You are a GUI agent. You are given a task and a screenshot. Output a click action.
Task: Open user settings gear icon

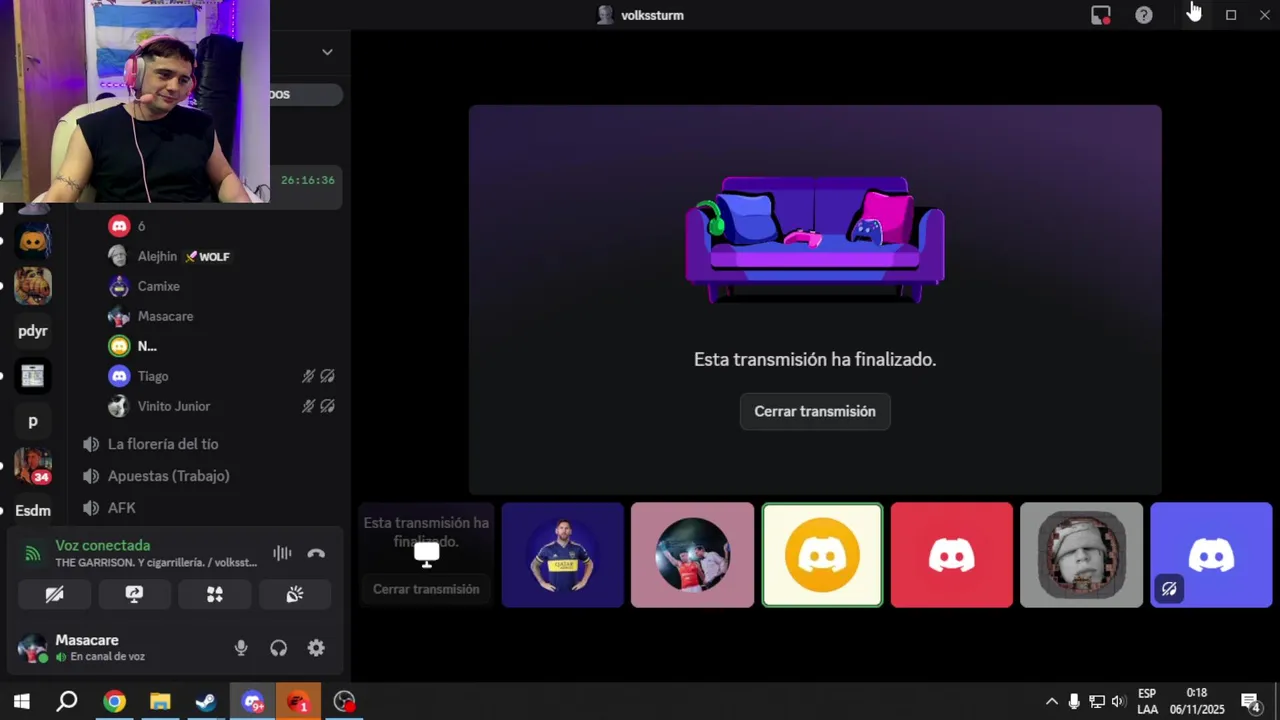[316, 648]
